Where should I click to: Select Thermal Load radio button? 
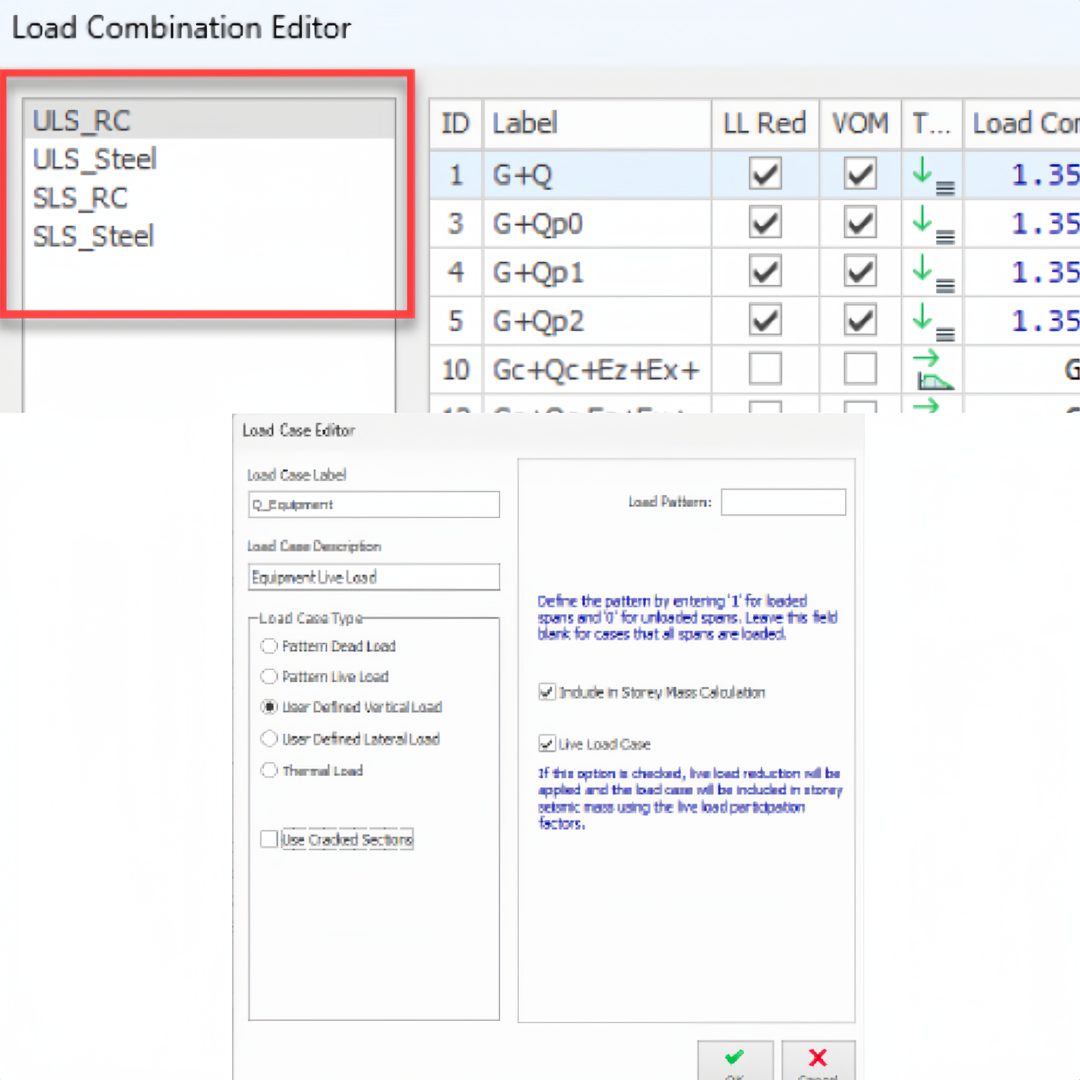click(269, 770)
